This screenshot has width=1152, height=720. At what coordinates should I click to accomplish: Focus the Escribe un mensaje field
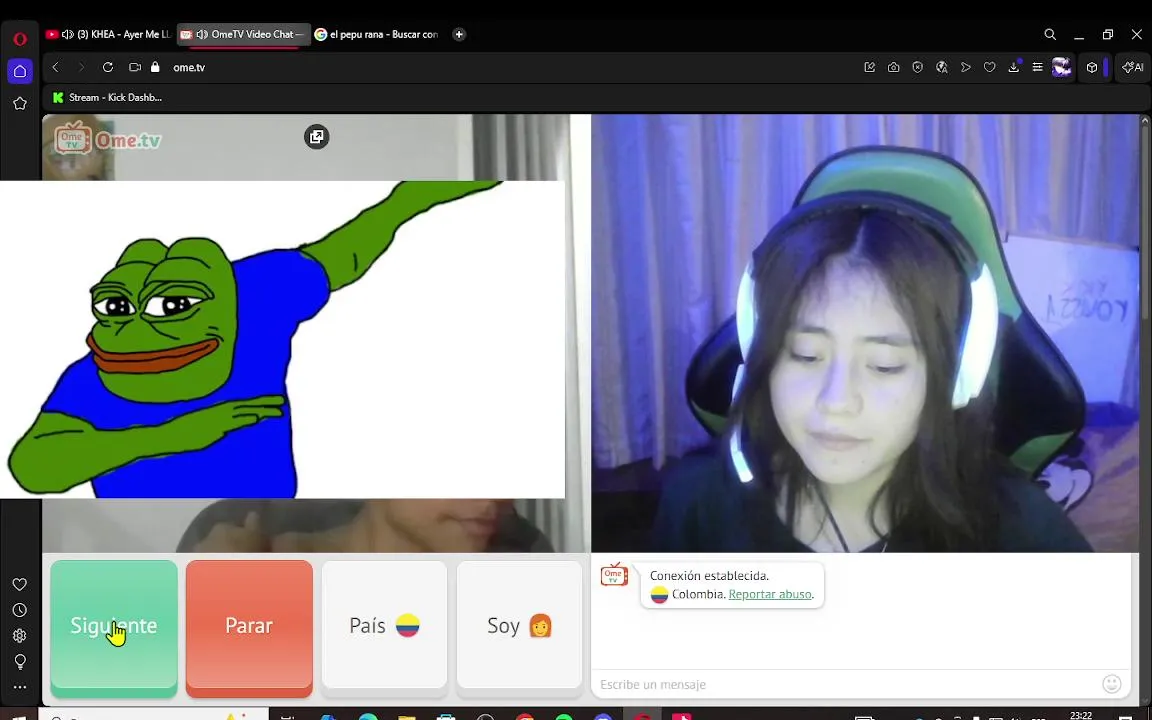pyautogui.click(x=845, y=684)
